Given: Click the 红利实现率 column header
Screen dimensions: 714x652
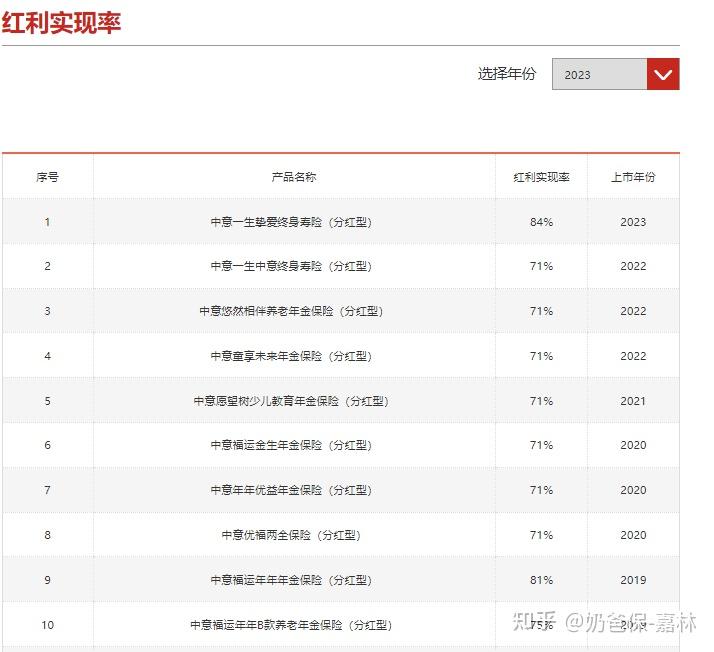Looking at the screenshot, I should tap(541, 177).
